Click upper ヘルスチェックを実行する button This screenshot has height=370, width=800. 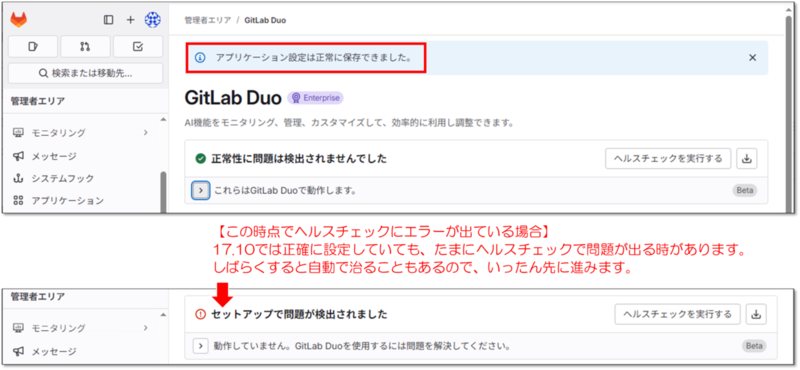pyautogui.click(x=668, y=159)
